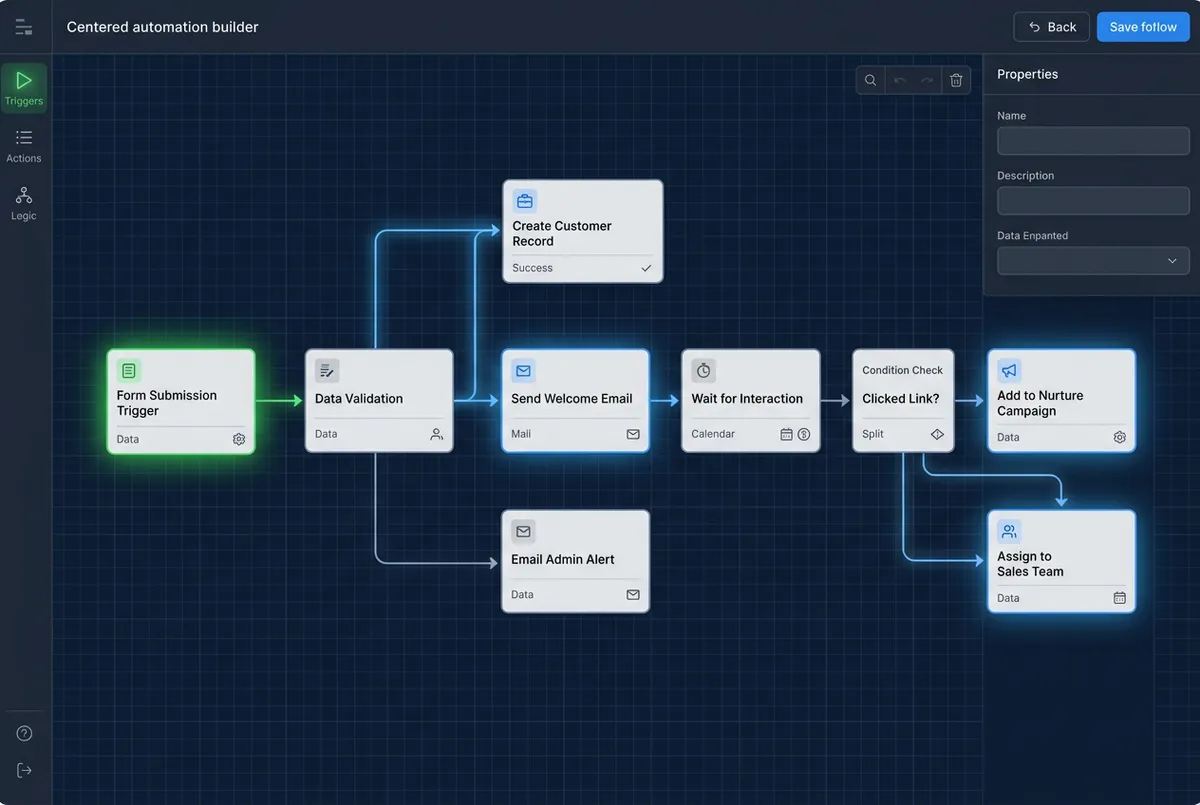
Task: Select the Logic sidebar tab
Action: pos(24,203)
